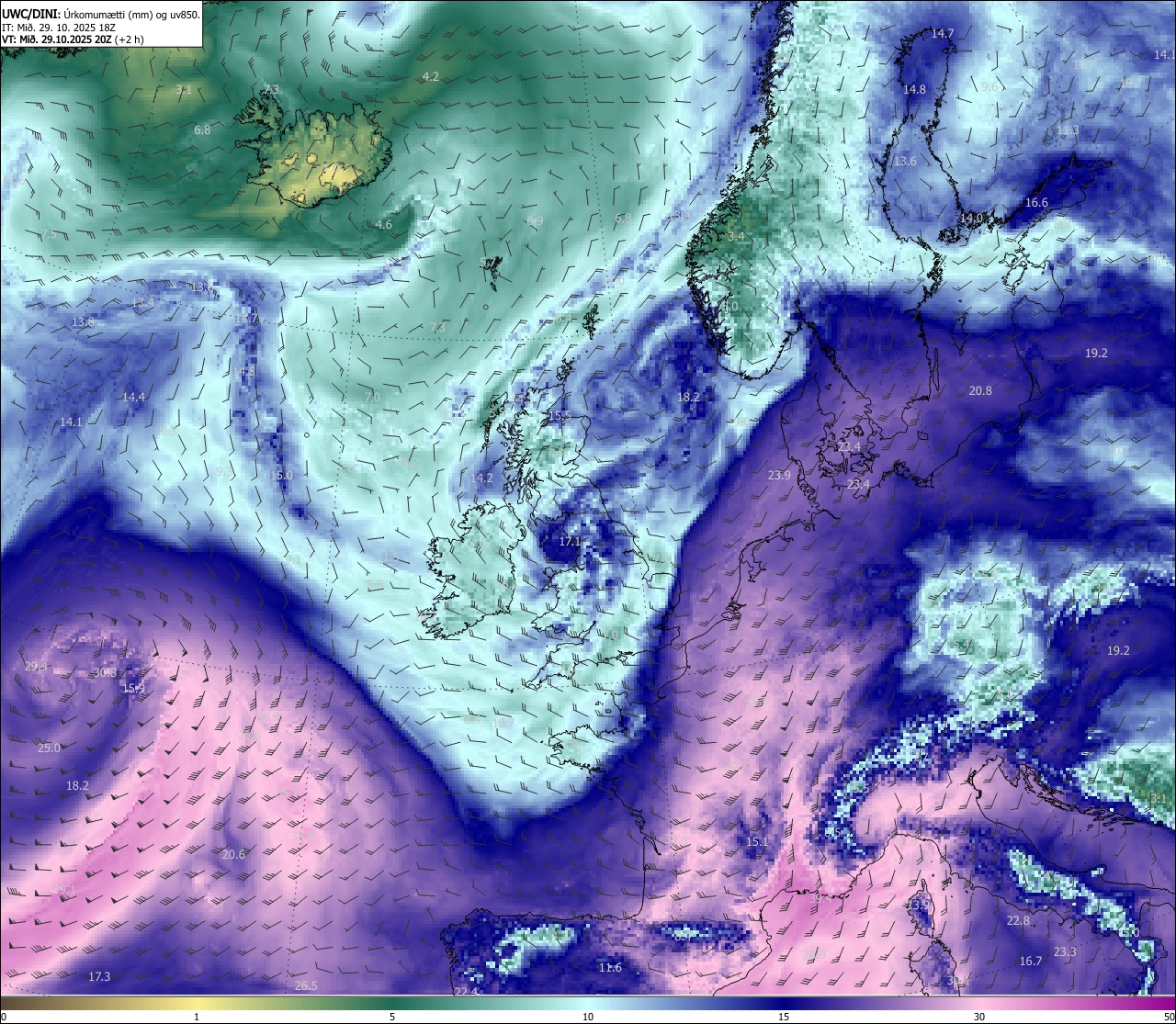The height and width of the screenshot is (1024, 1176).
Task: Click the '15' tick on the colour scale
Action: [784, 1017]
